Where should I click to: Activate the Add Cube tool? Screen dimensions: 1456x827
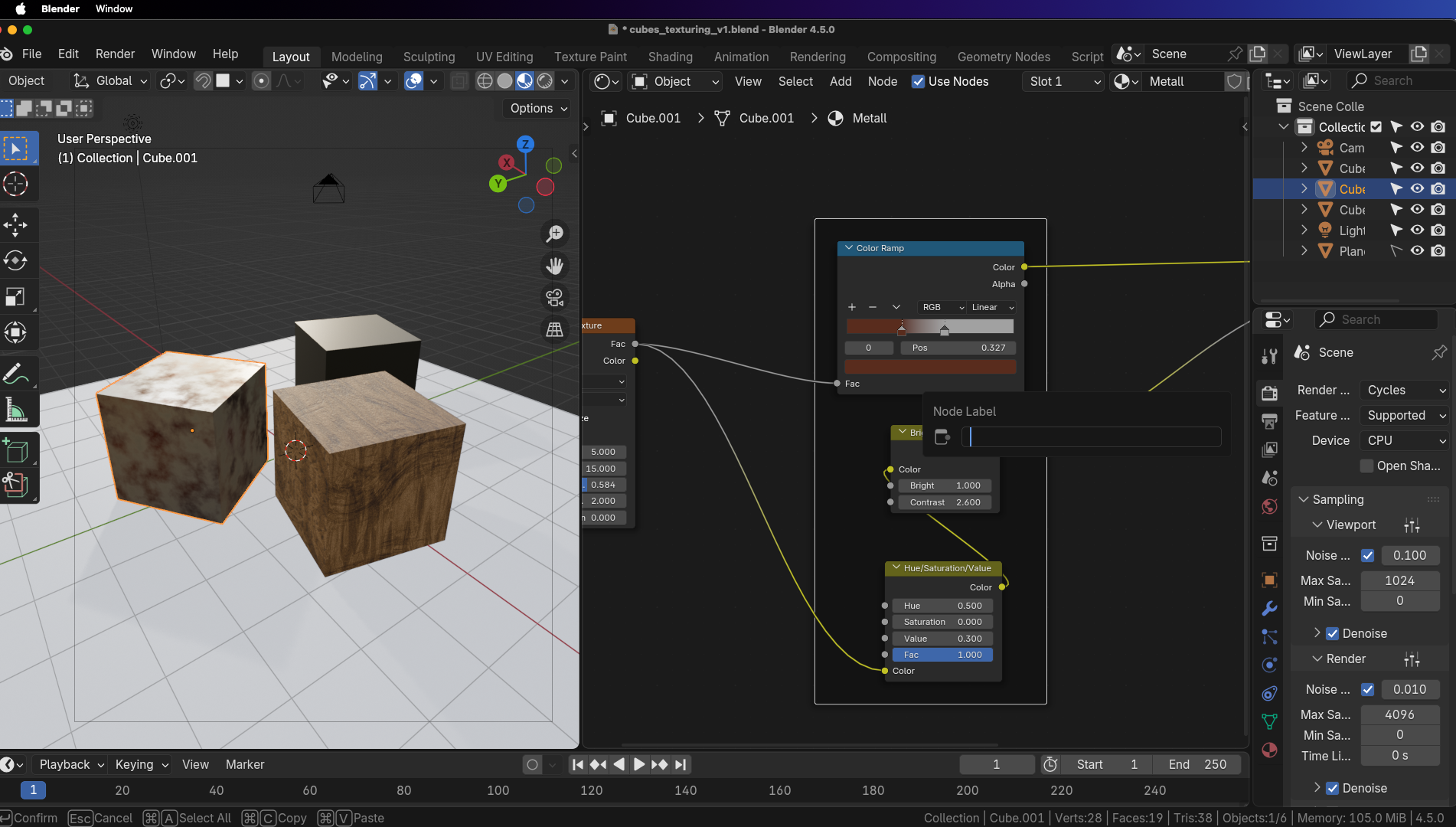pos(16,451)
